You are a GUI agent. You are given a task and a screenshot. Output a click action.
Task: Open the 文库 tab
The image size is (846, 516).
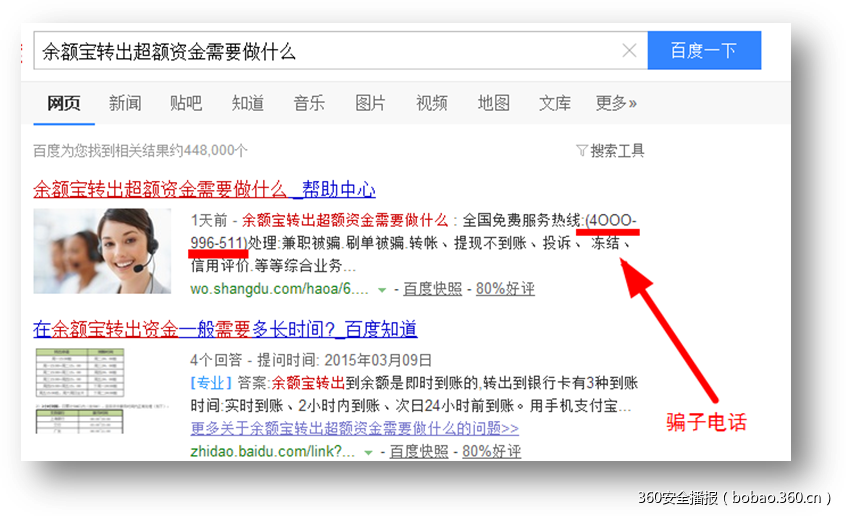tap(555, 103)
